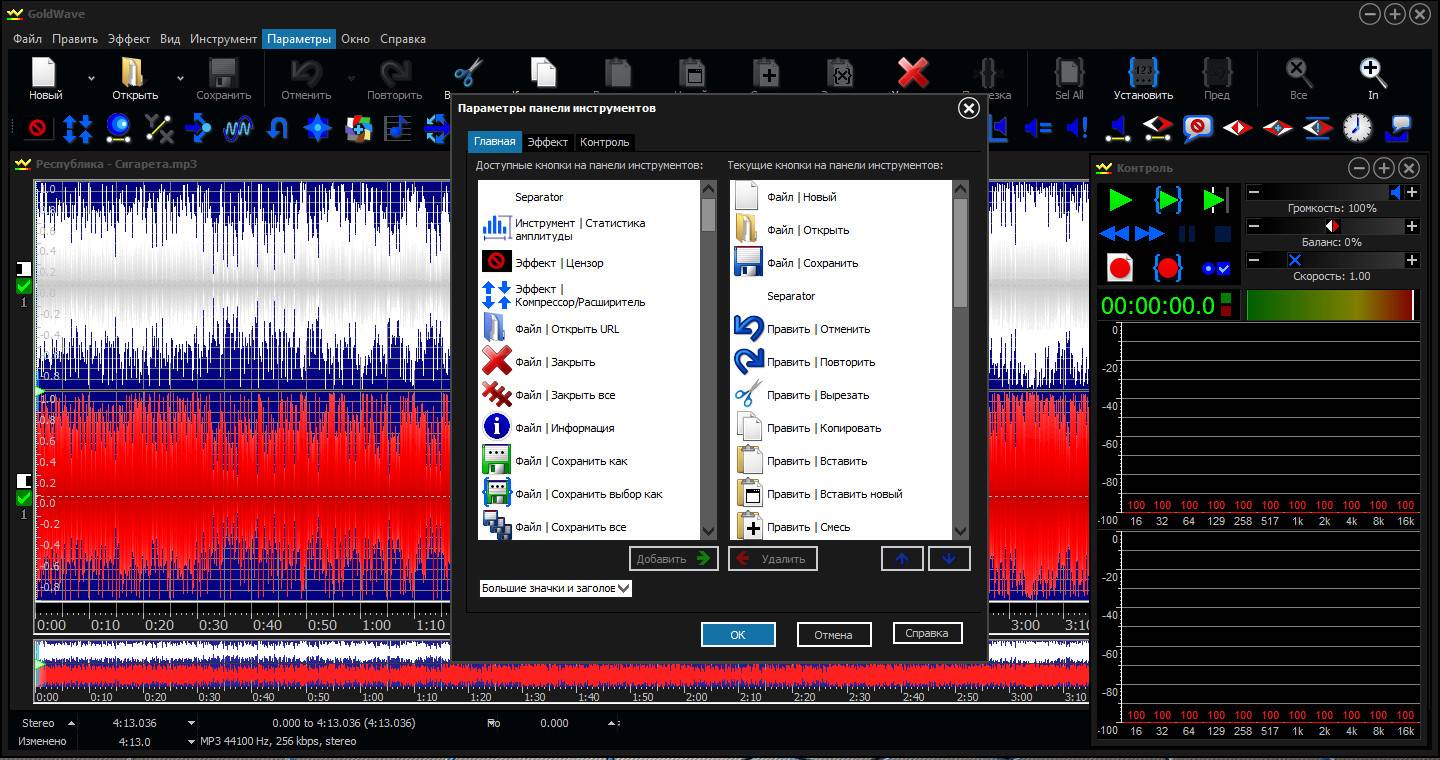Expand the dropdown arrow next to Открыть
The image size is (1440, 760).
180,77
